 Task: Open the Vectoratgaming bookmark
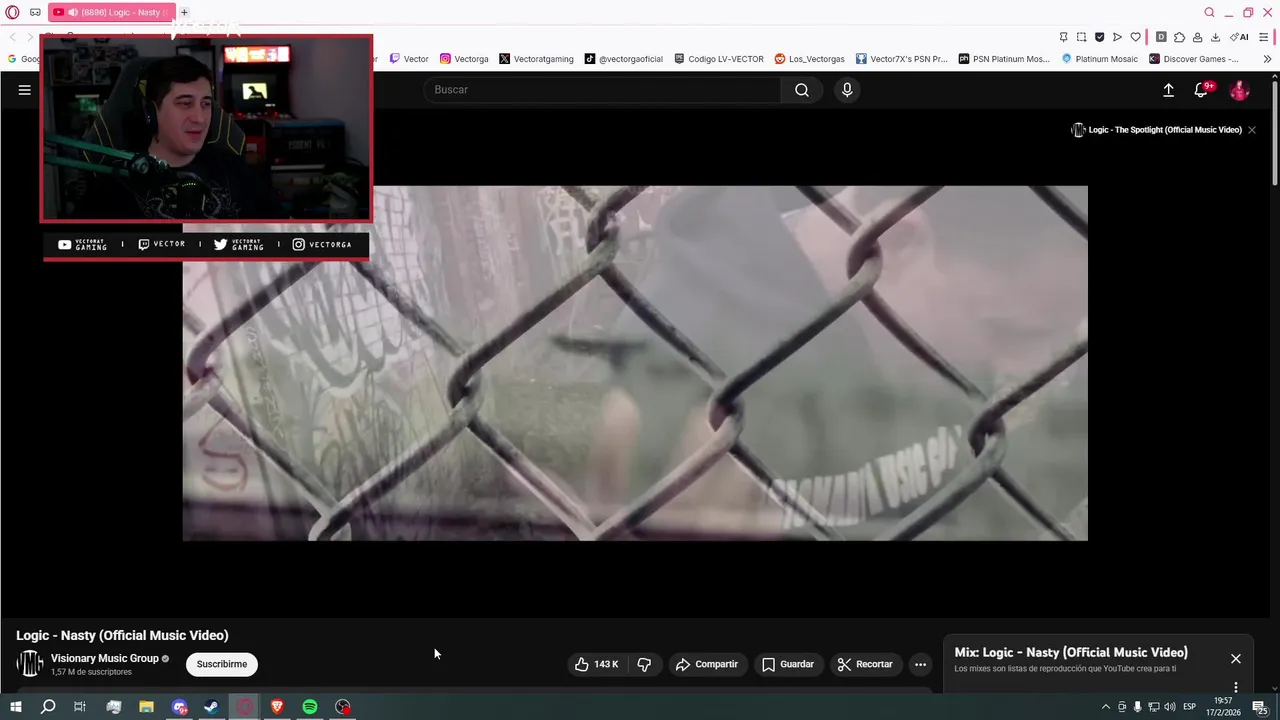pyautogui.click(x=536, y=59)
